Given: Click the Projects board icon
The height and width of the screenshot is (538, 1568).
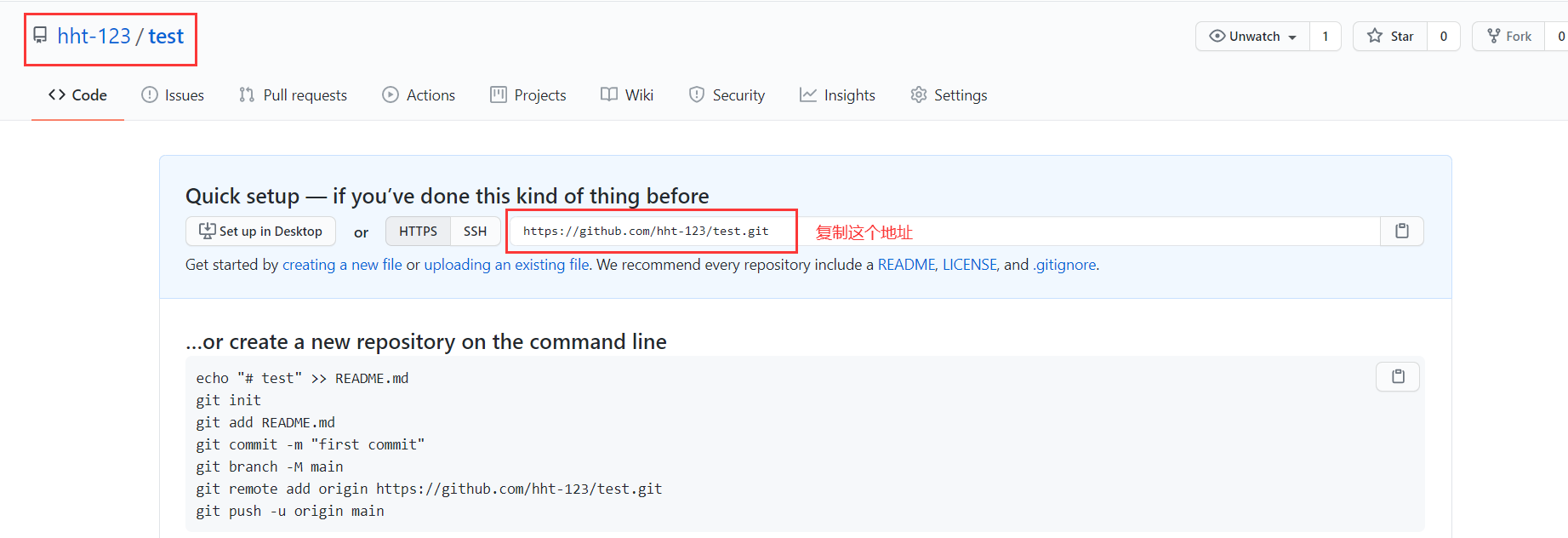Looking at the screenshot, I should point(499,94).
